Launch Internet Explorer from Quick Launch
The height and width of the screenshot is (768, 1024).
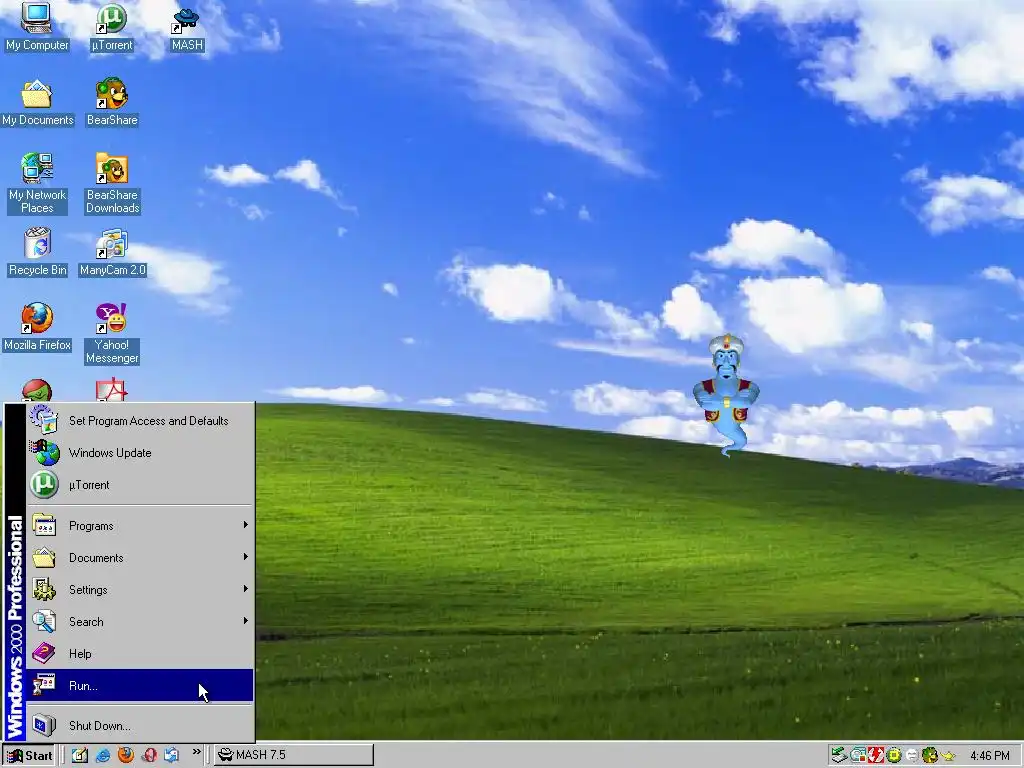pyautogui.click(x=103, y=756)
